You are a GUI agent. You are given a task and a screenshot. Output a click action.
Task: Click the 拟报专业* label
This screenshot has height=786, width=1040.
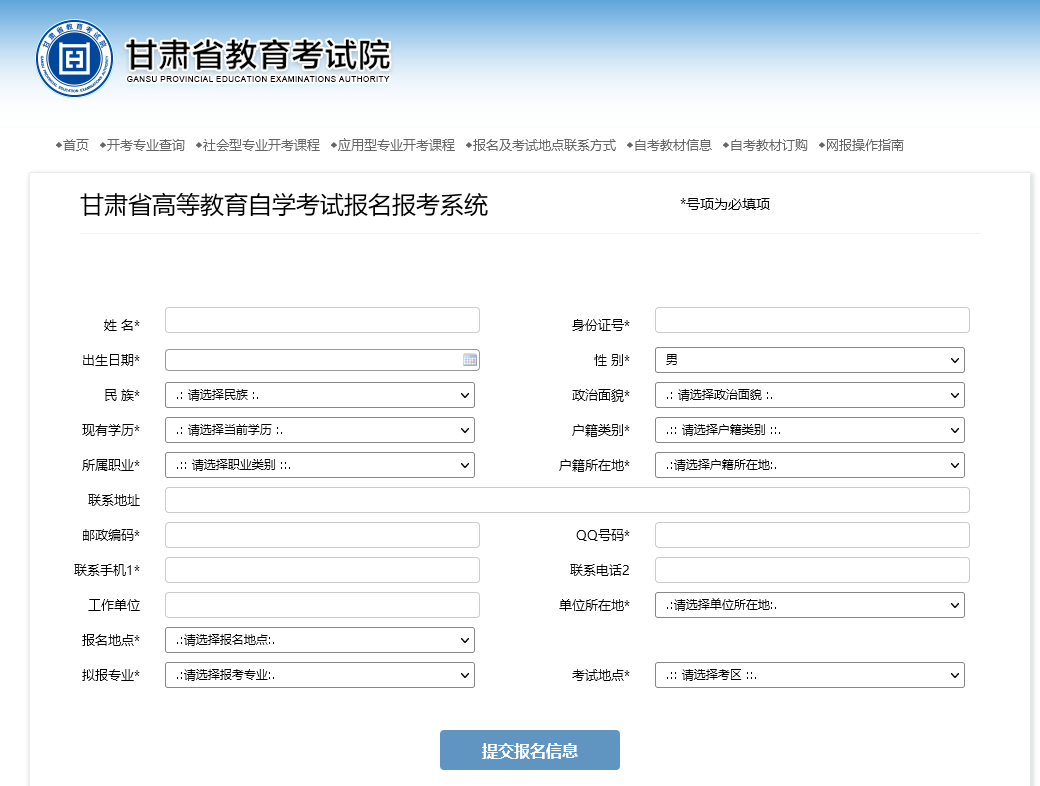tap(111, 675)
